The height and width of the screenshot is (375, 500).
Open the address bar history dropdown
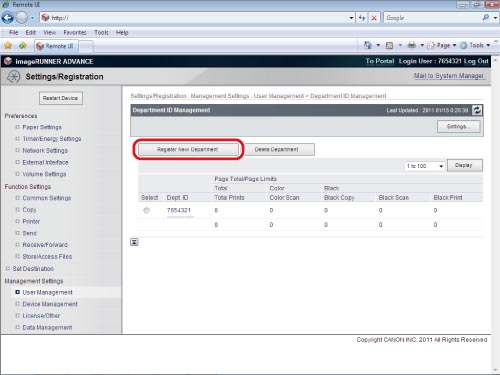[x=351, y=18]
